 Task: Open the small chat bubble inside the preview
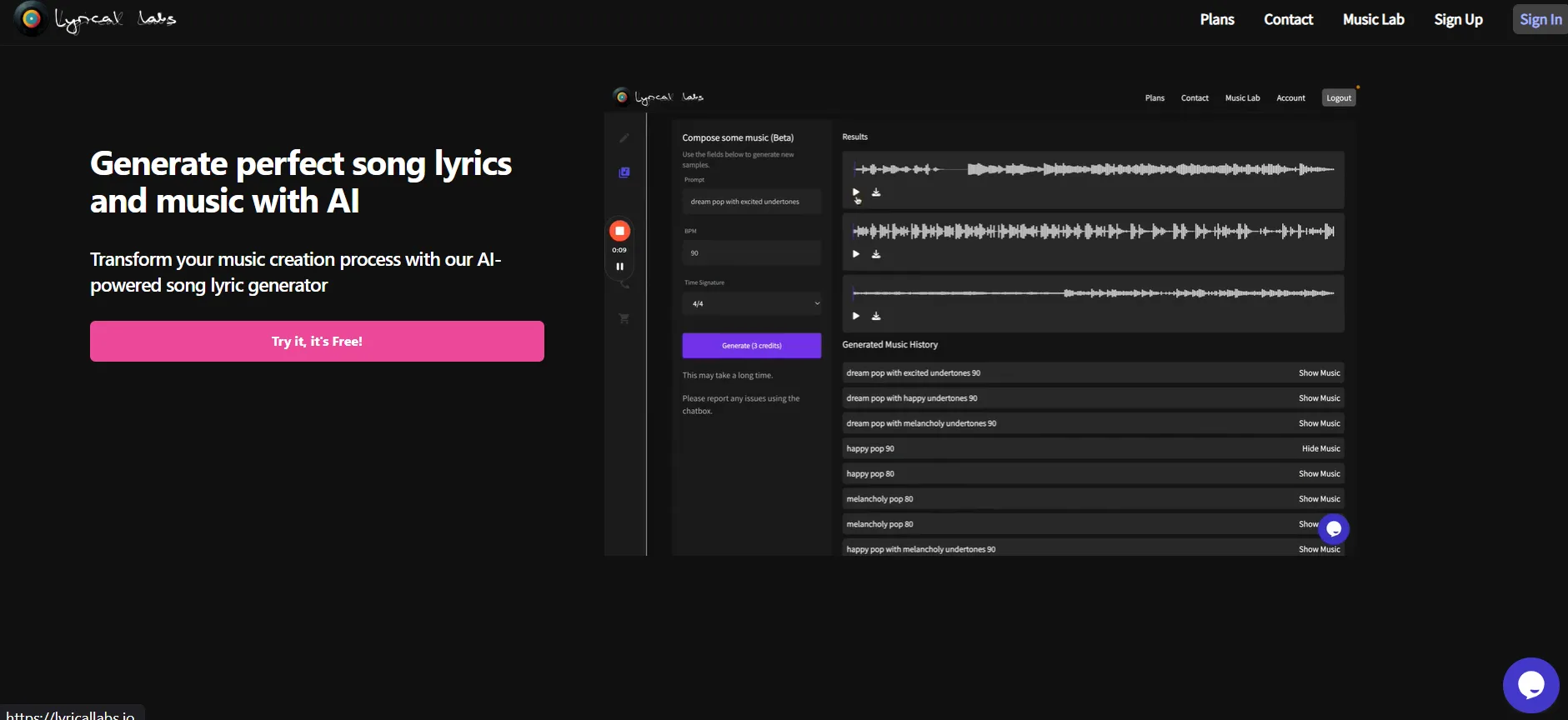[1334, 528]
